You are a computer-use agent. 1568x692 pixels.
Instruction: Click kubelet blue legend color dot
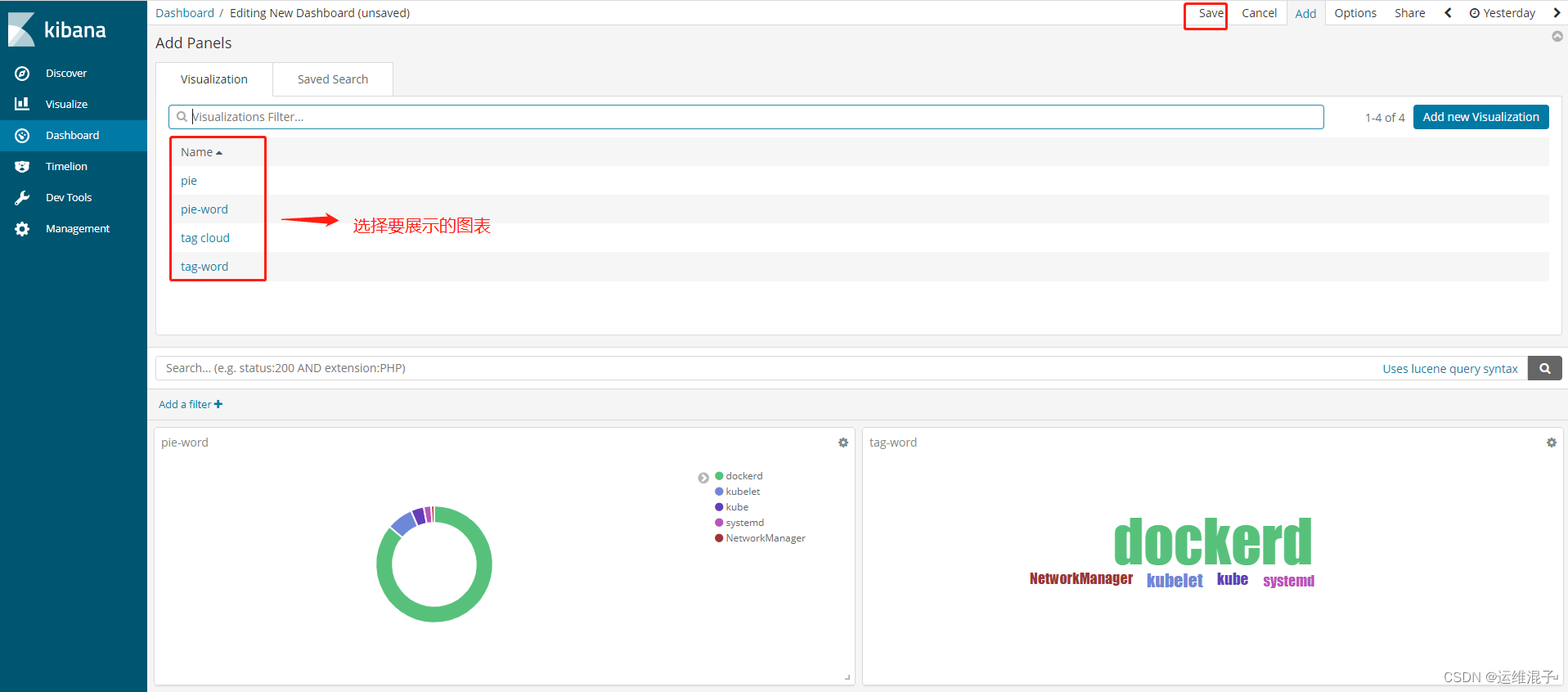click(719, 492)
